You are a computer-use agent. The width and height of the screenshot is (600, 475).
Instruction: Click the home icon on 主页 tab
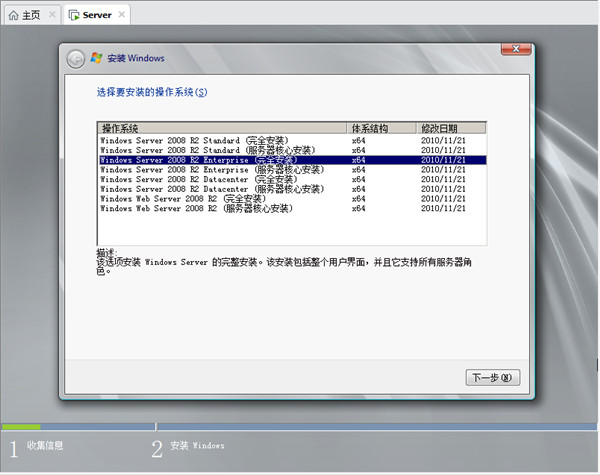coord(13,15)
